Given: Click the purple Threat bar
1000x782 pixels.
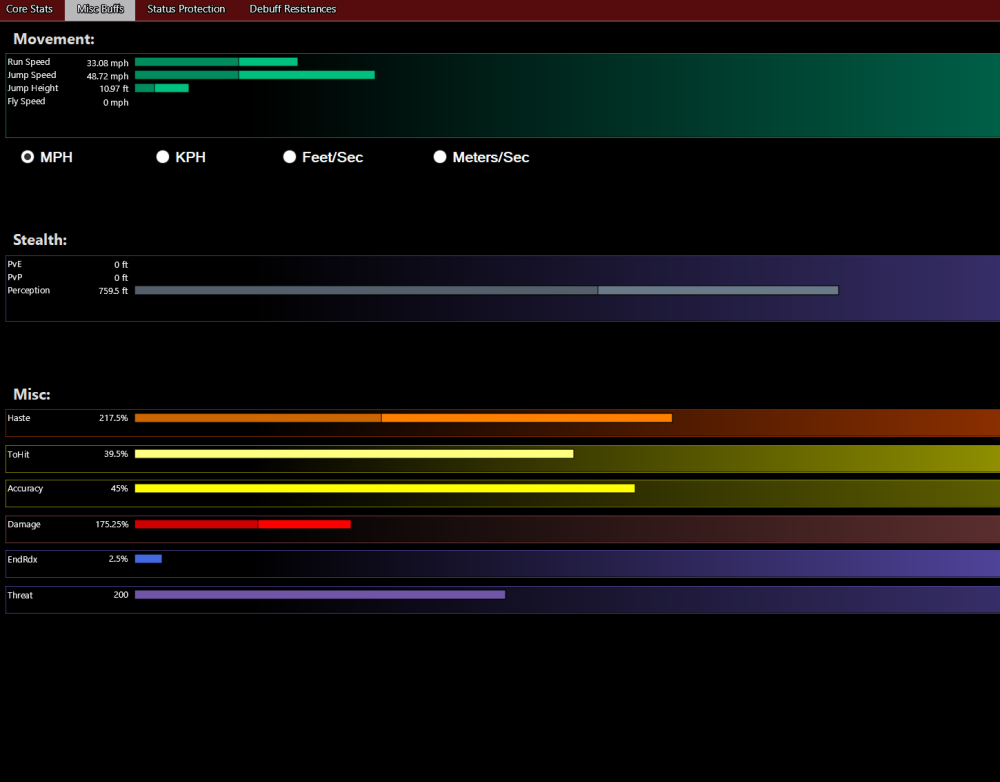Looking at the screenshot, I should coord(320,595).
